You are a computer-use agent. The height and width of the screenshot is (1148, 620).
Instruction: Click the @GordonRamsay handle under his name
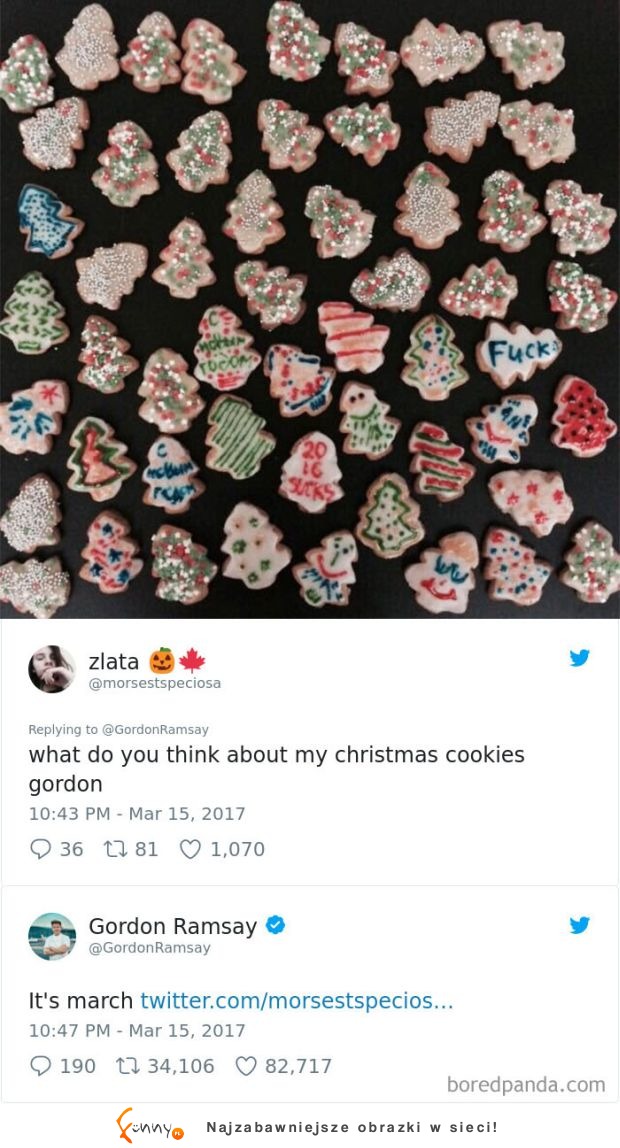[x=149, y=947]
